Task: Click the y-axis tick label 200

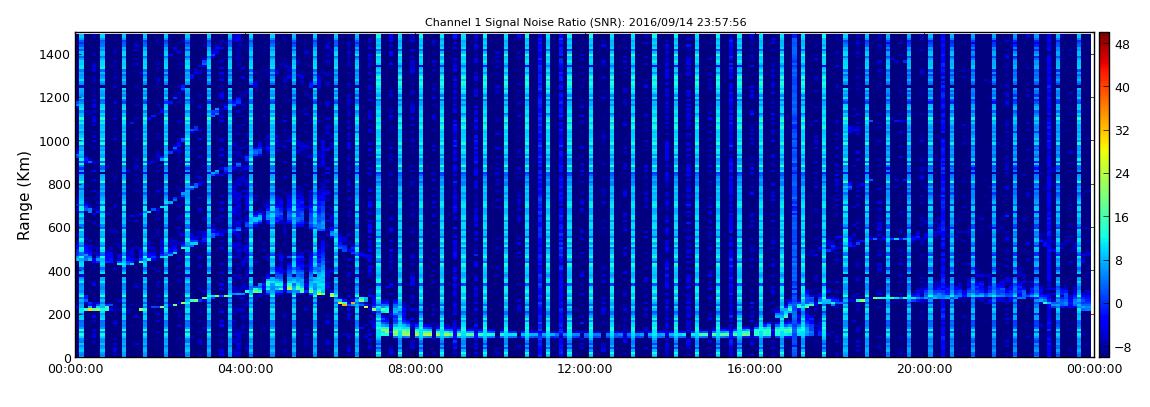Action: tap(59, 314)
